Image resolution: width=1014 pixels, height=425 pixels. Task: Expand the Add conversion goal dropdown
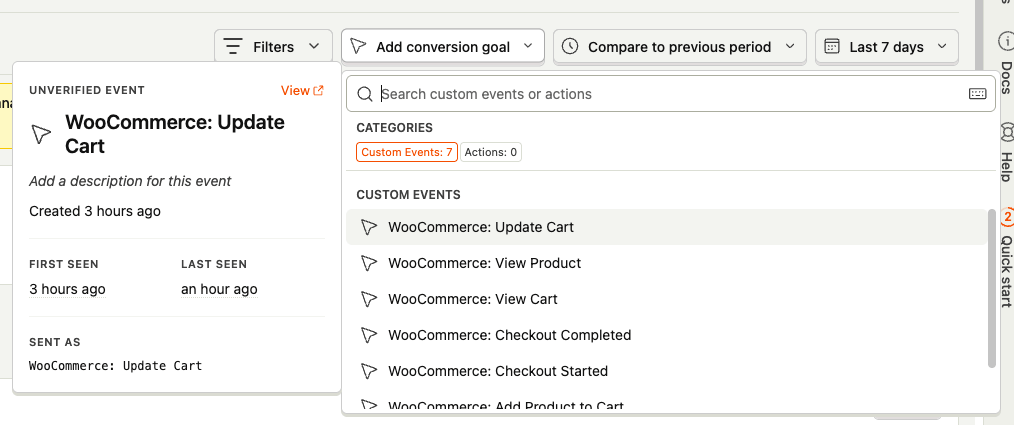(x=442, y=47)
